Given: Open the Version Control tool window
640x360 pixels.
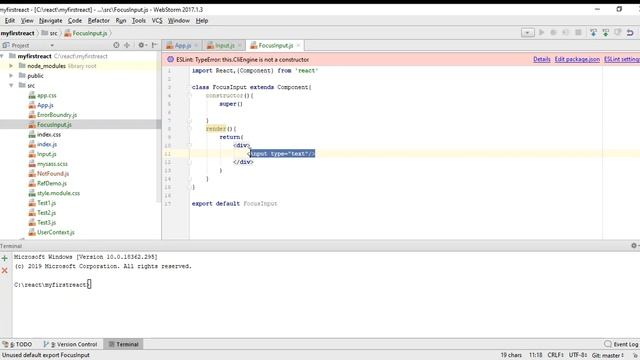Looking at the screenshot, I should tap(71, 344).
